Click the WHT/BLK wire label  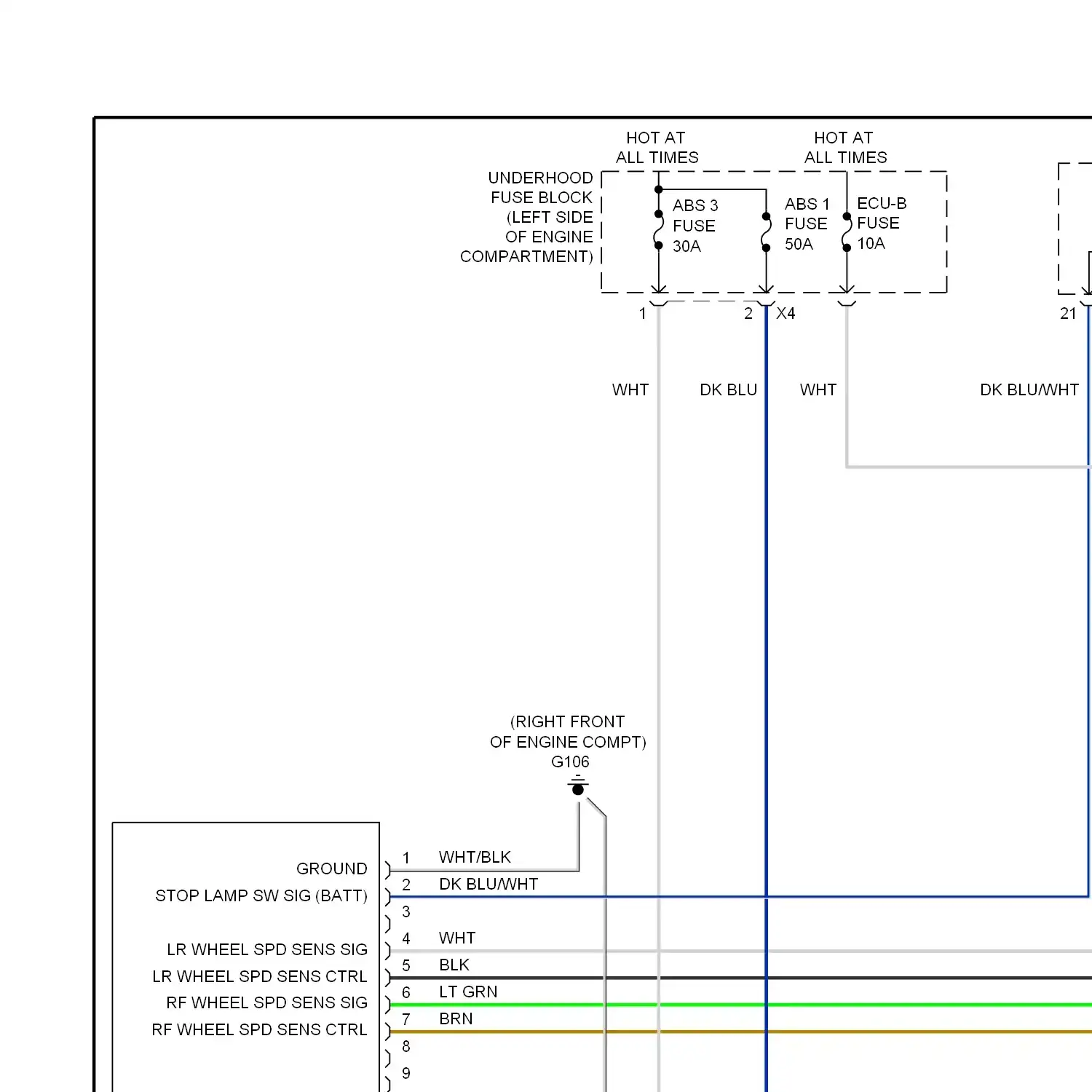click(x=475, y=857)
